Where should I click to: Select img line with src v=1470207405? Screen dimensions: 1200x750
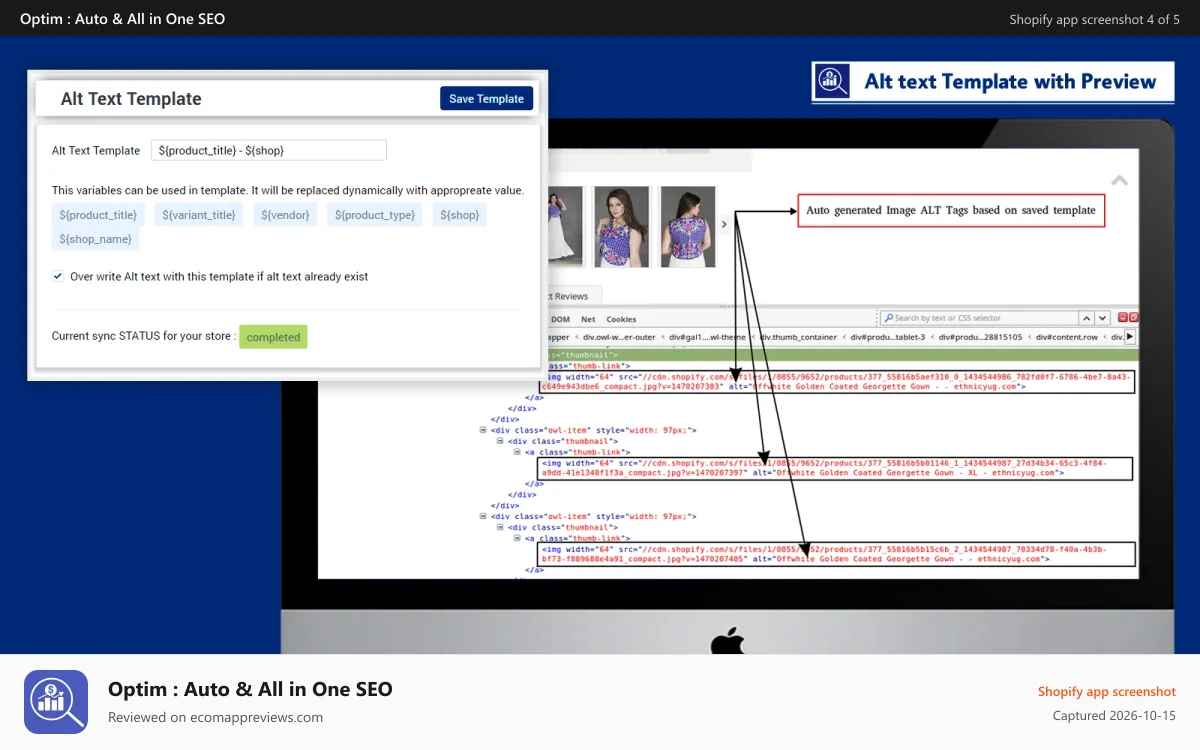(x=836, y=554)
